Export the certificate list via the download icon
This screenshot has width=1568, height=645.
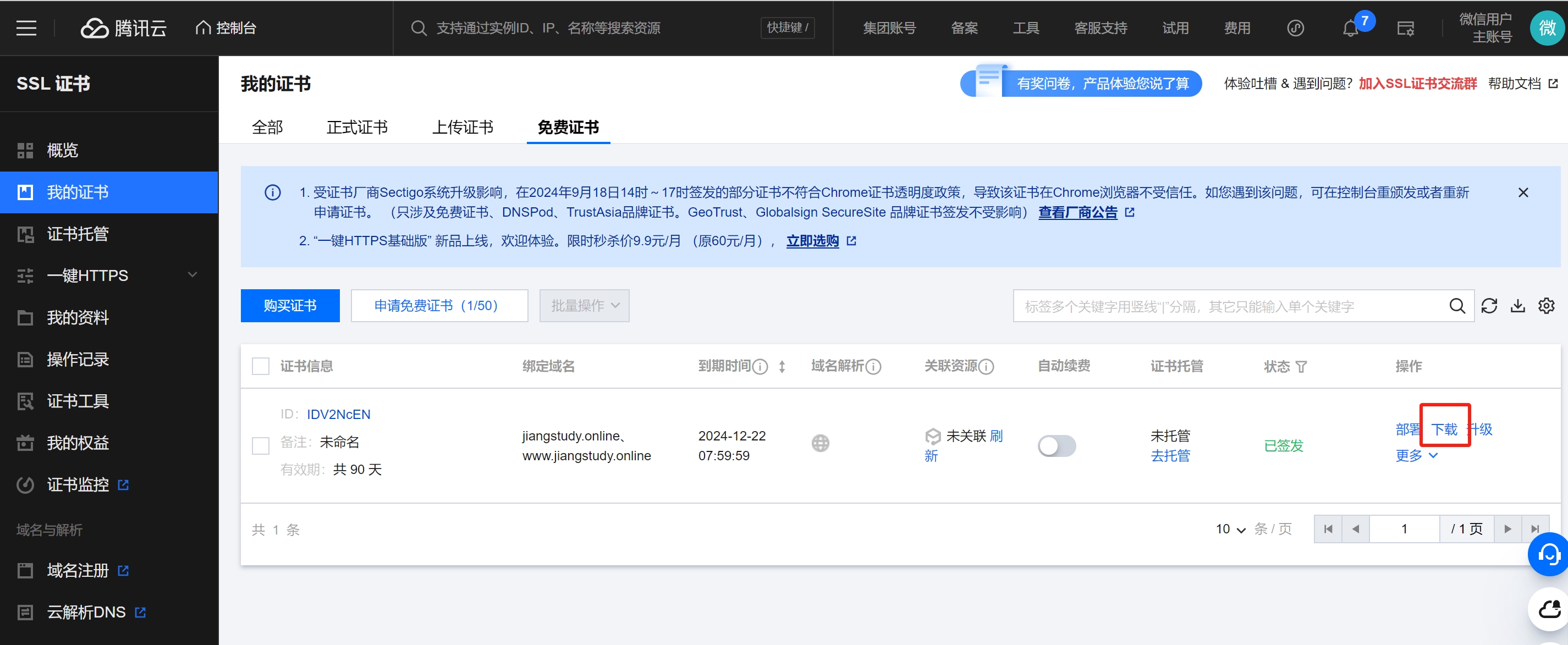tap(1517, 306)
